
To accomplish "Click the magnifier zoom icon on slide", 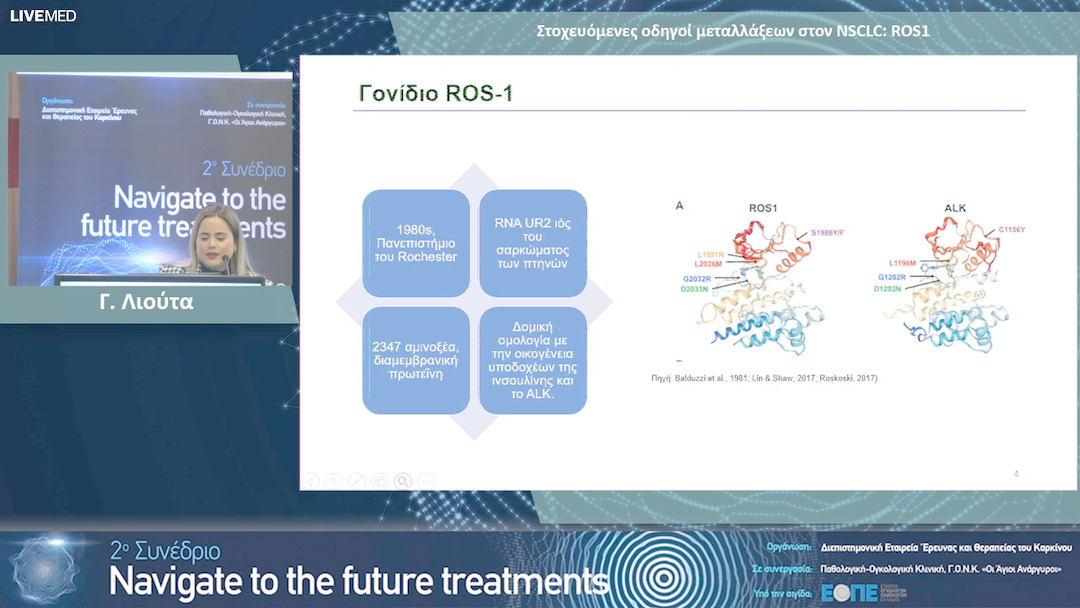I will pos(403,481).
